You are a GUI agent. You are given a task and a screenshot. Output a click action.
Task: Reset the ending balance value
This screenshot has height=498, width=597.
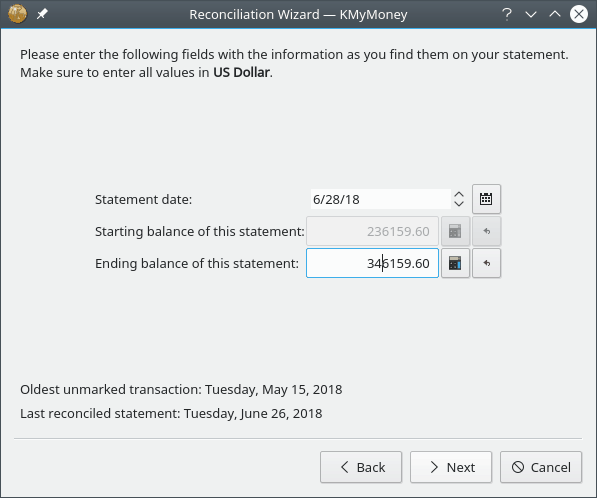486,263
